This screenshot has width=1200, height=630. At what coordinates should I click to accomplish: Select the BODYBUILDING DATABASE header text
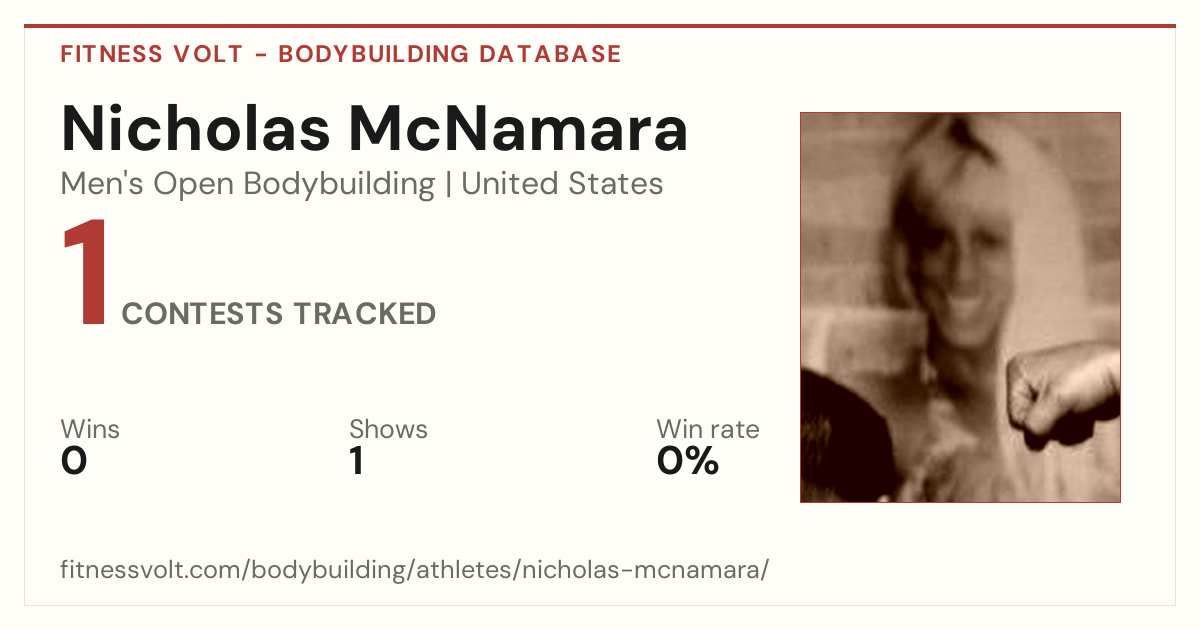point(450,54)
